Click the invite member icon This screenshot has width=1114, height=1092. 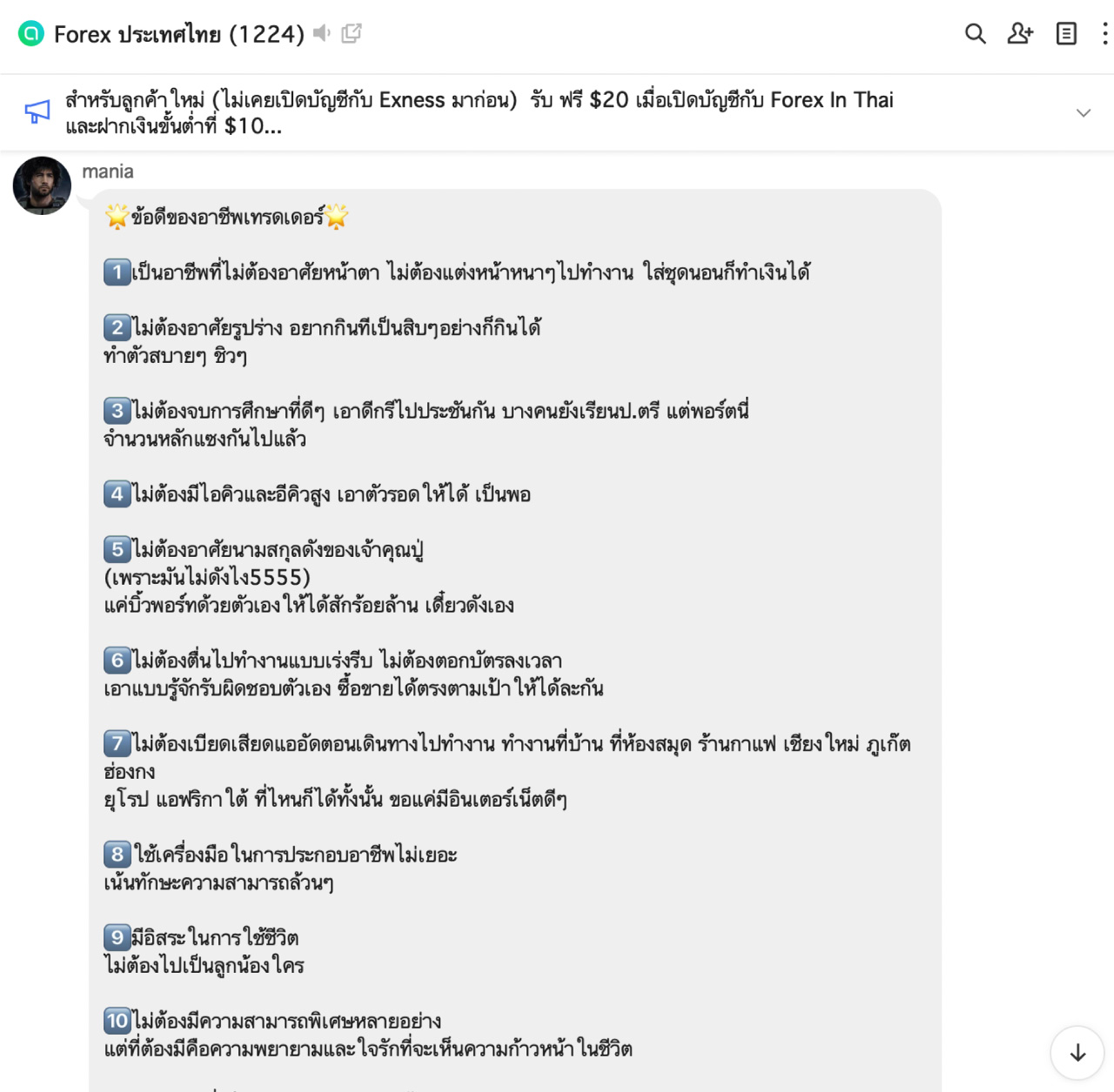coord(1020,34)
